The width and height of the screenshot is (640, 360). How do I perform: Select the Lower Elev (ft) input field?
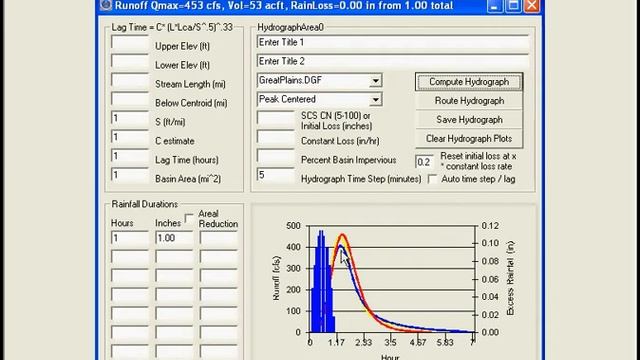[130, 61]
